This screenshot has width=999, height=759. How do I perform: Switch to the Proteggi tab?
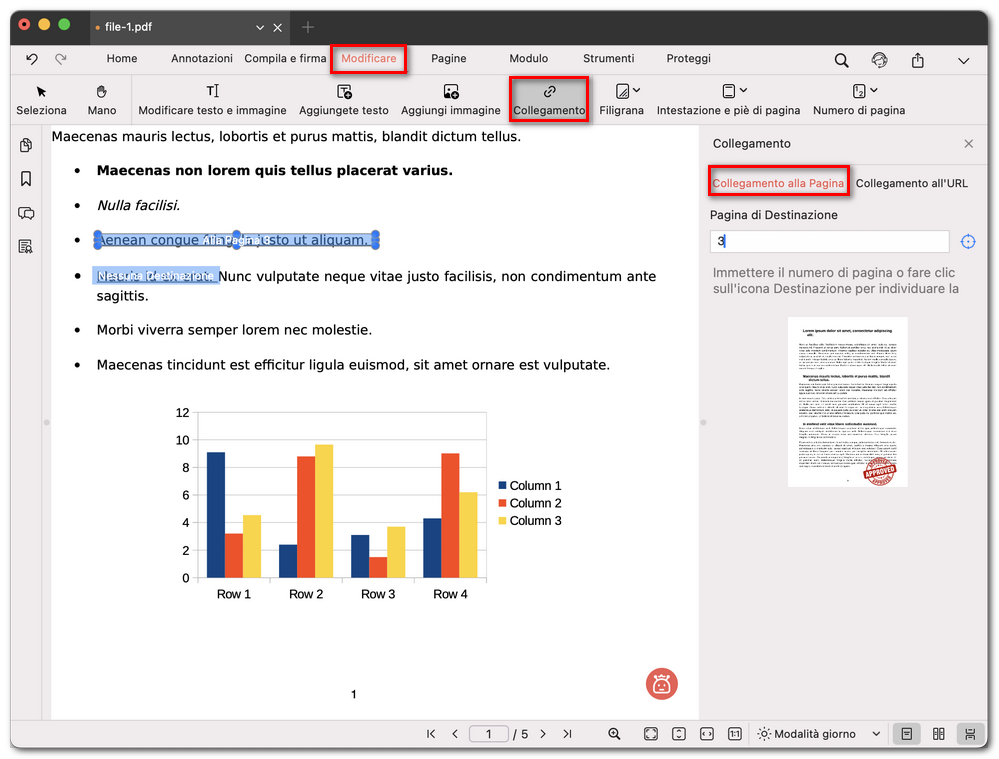[688, 59]
